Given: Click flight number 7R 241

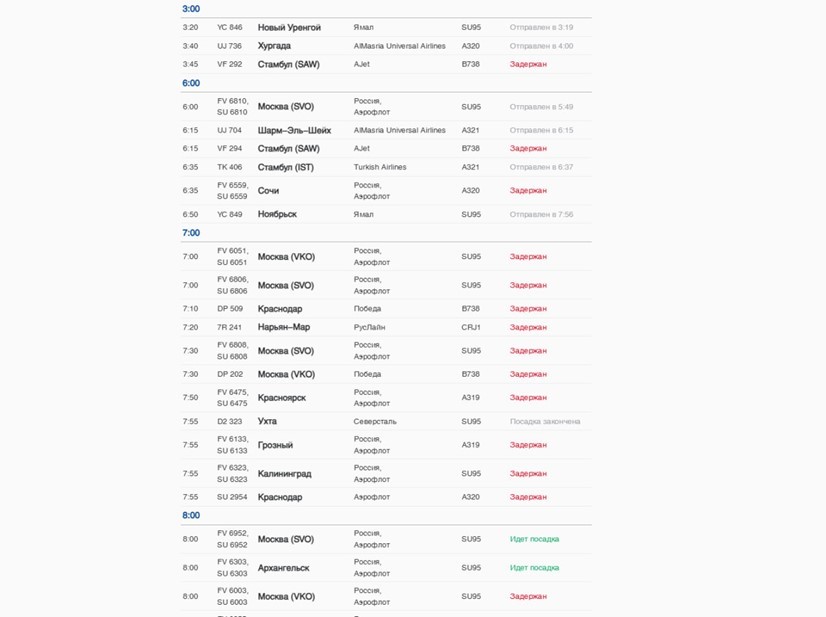Looking at the screenshot, I should point(229,327).
